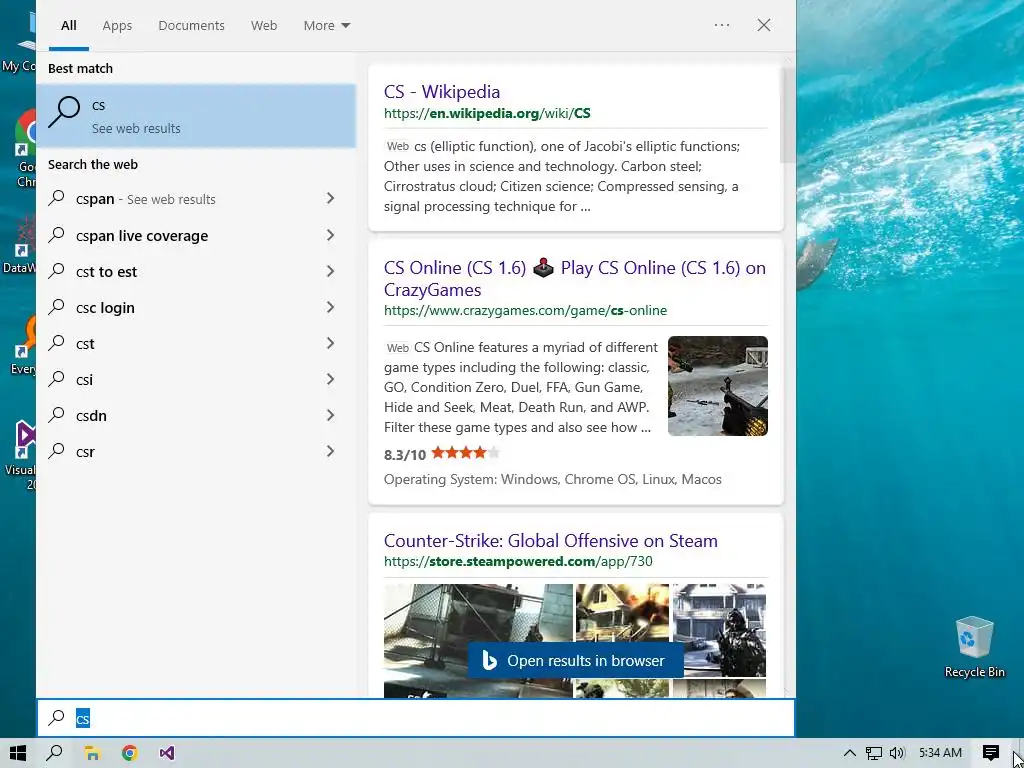The width and height of the screenshot is (1024, 768).
Task: Click the search text input box
Action: (415, 718)
